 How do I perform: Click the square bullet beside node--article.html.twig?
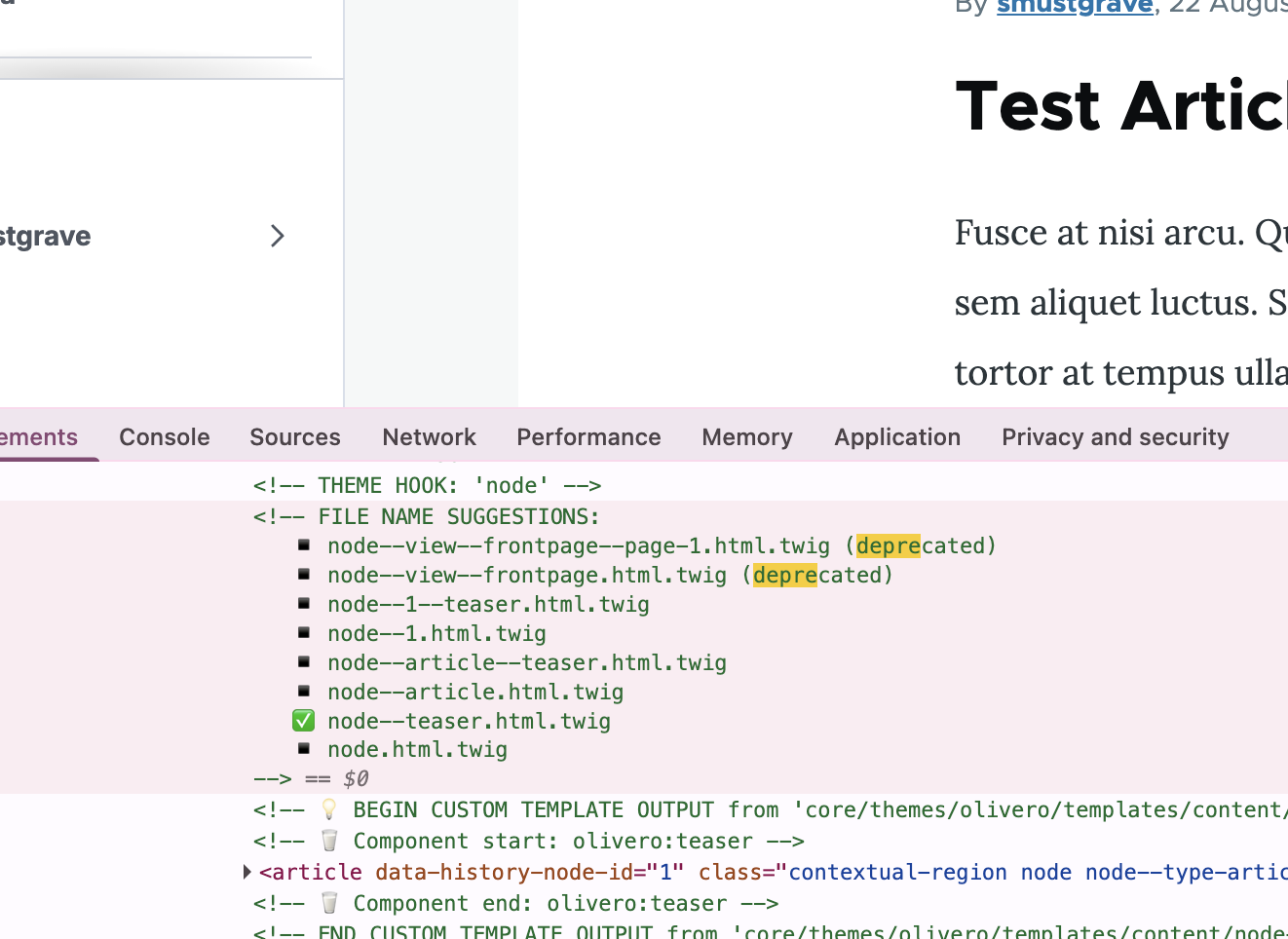coord(304,692)
